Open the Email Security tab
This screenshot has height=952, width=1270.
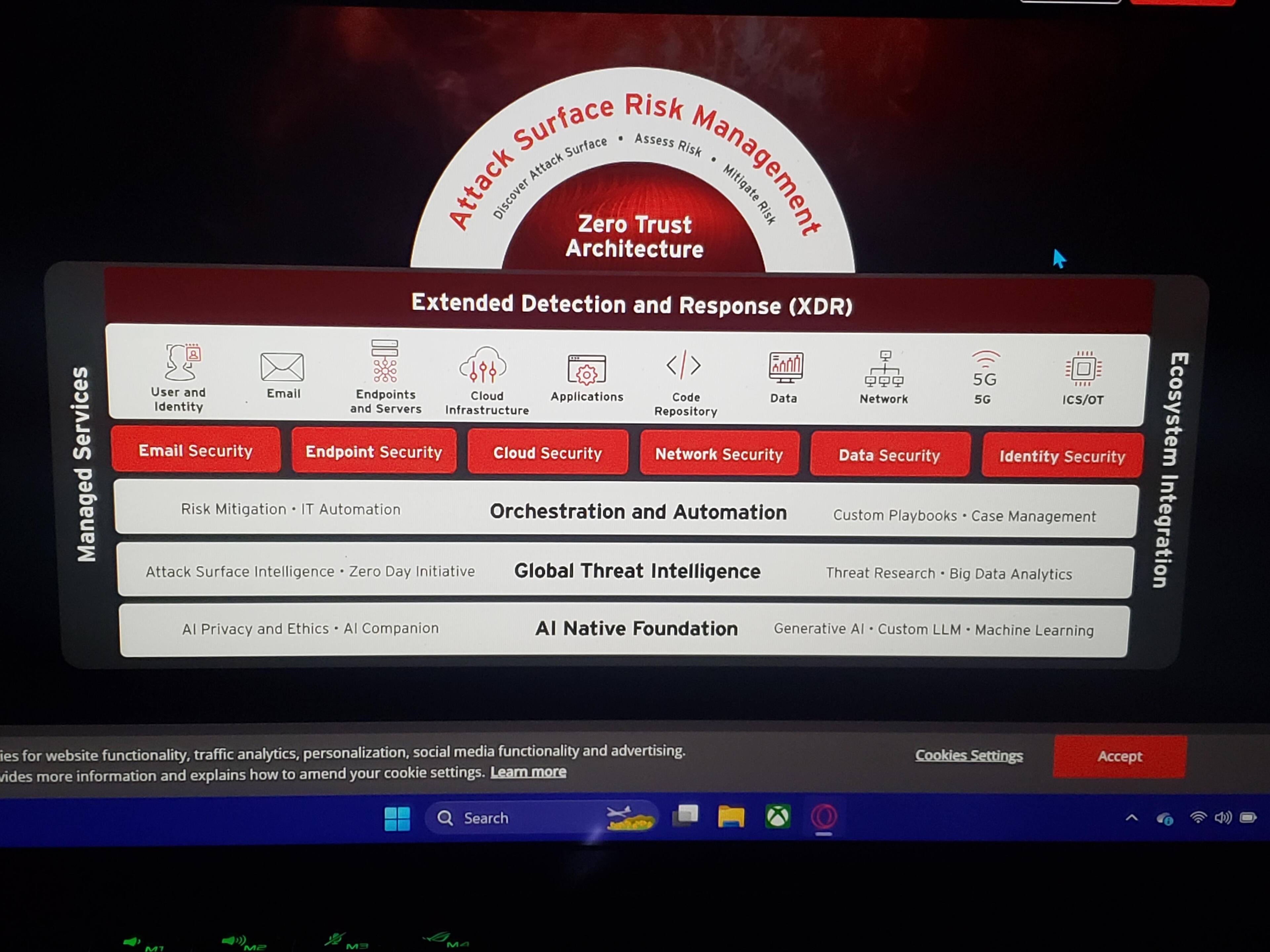[x=196, y=451]
